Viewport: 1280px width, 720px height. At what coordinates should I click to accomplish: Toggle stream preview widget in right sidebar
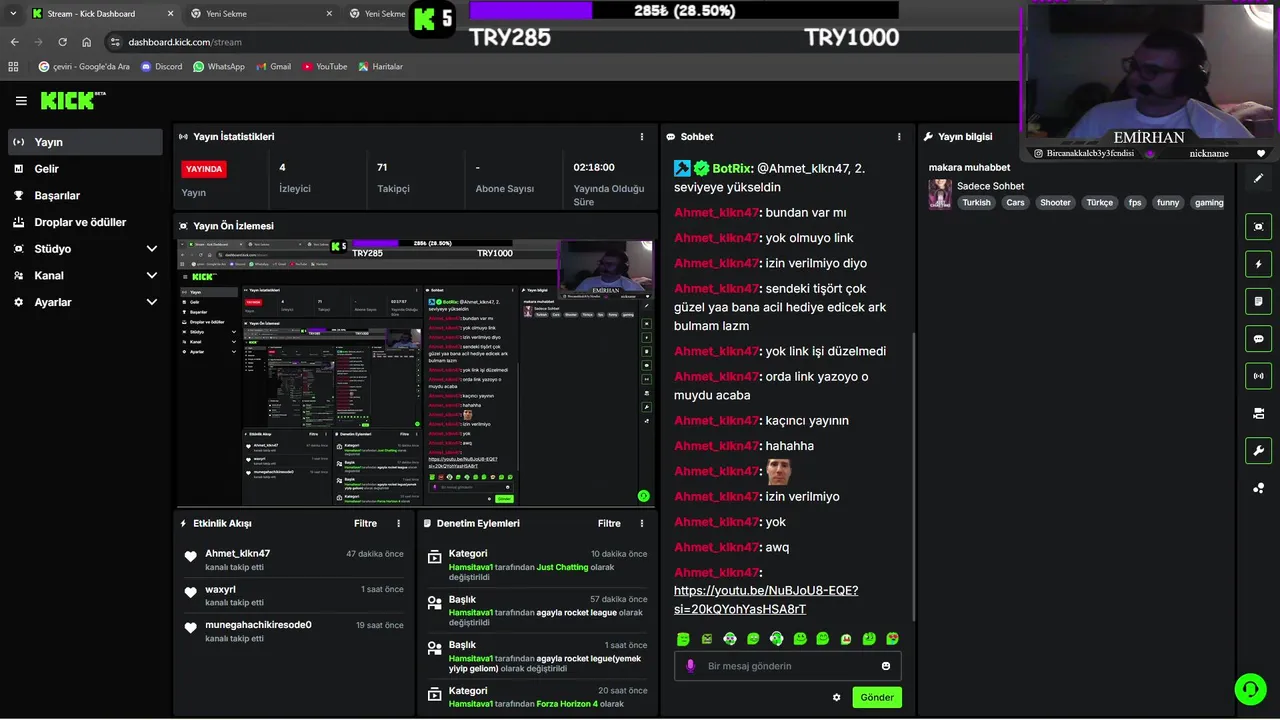click(x=1259, y=227)
